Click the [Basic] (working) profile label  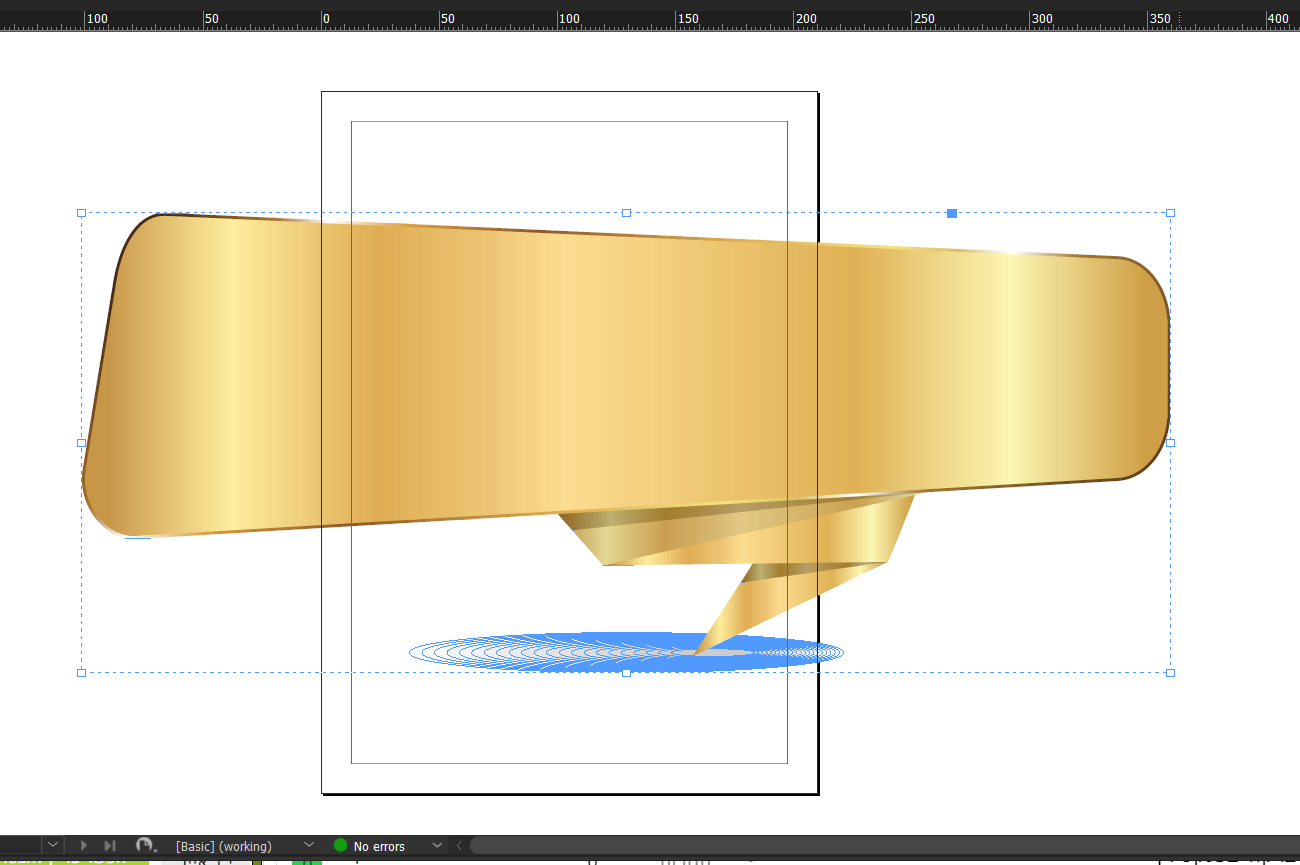point(224,846)
